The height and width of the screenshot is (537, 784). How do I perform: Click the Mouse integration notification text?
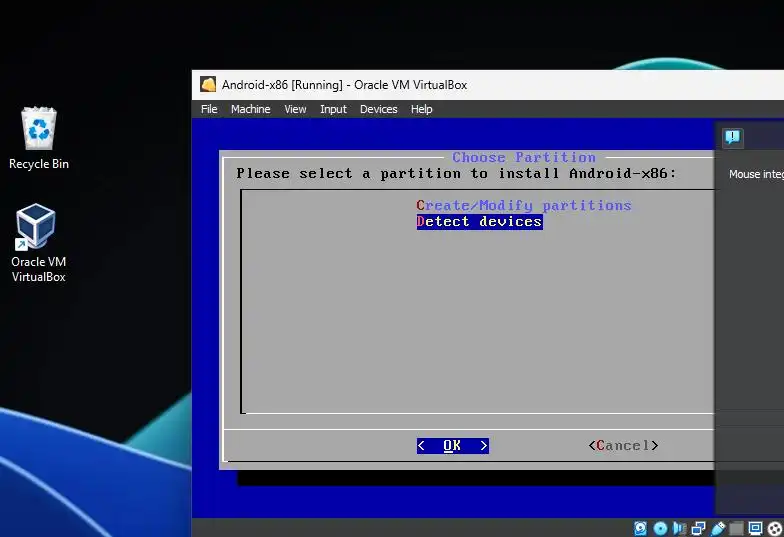756,174
